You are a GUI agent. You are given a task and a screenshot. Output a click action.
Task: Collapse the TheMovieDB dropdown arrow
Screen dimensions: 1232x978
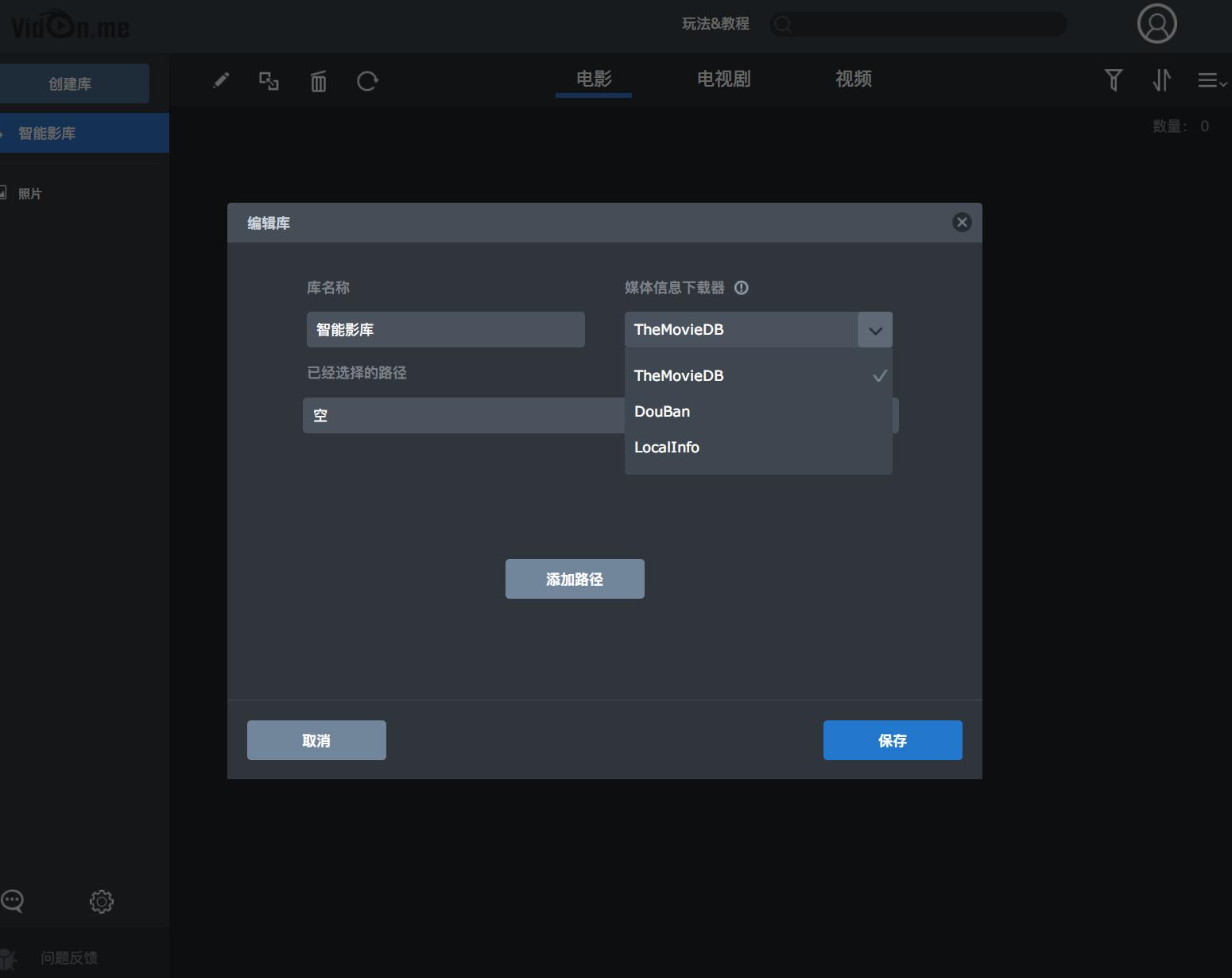click(x=875, y=330)
